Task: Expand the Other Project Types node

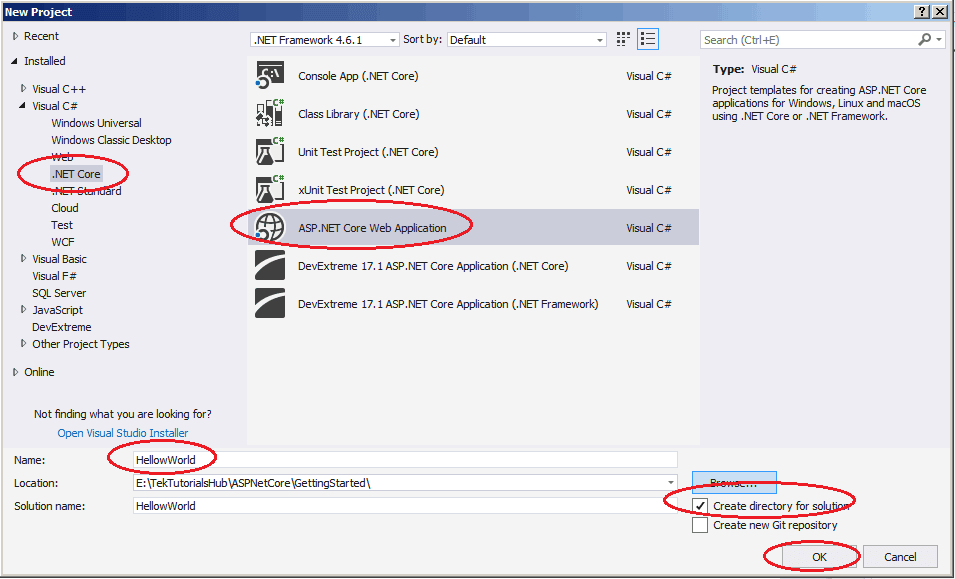Action: tap(24, 344)
